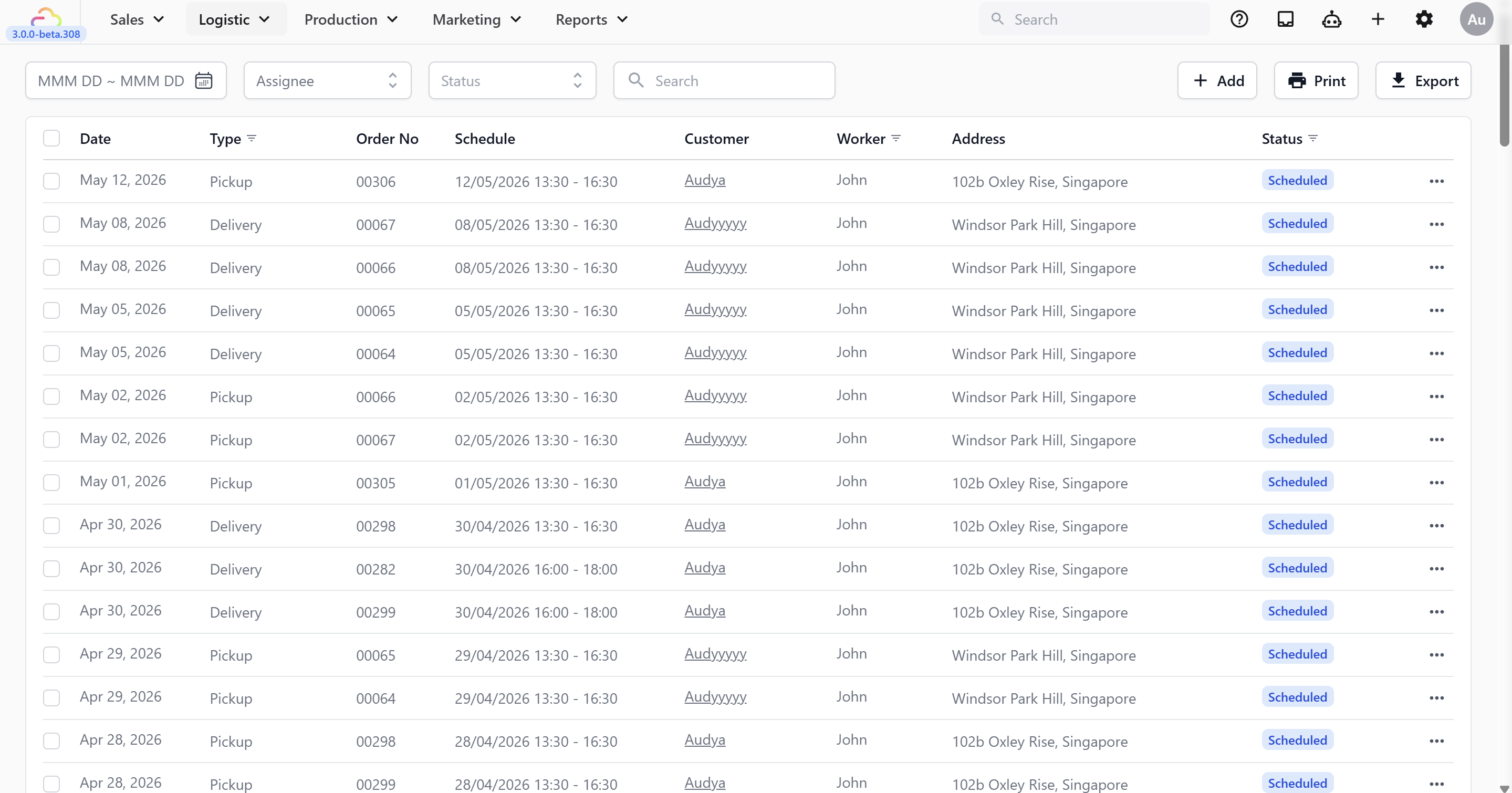This screenshot has height=793, width=1512.
Task: Click the Scheduled status badge for order 00306
Action: coord(1297,180)
